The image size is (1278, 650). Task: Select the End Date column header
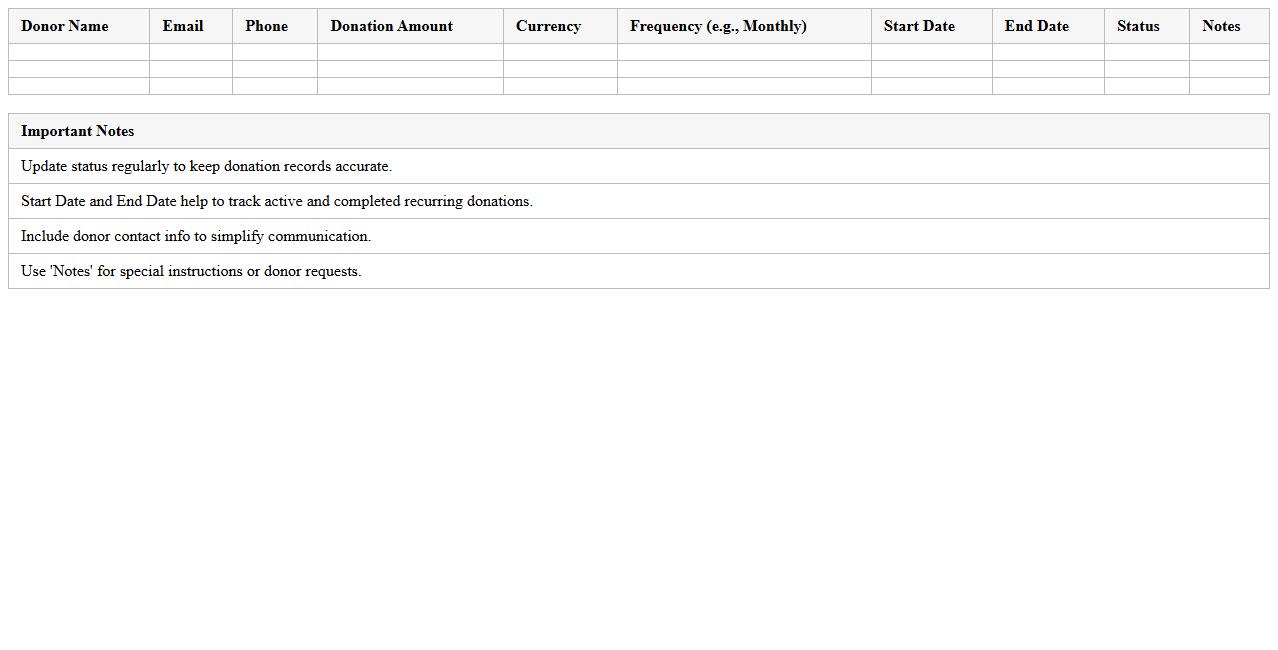pyautogui.click(x=1036, y=26)
